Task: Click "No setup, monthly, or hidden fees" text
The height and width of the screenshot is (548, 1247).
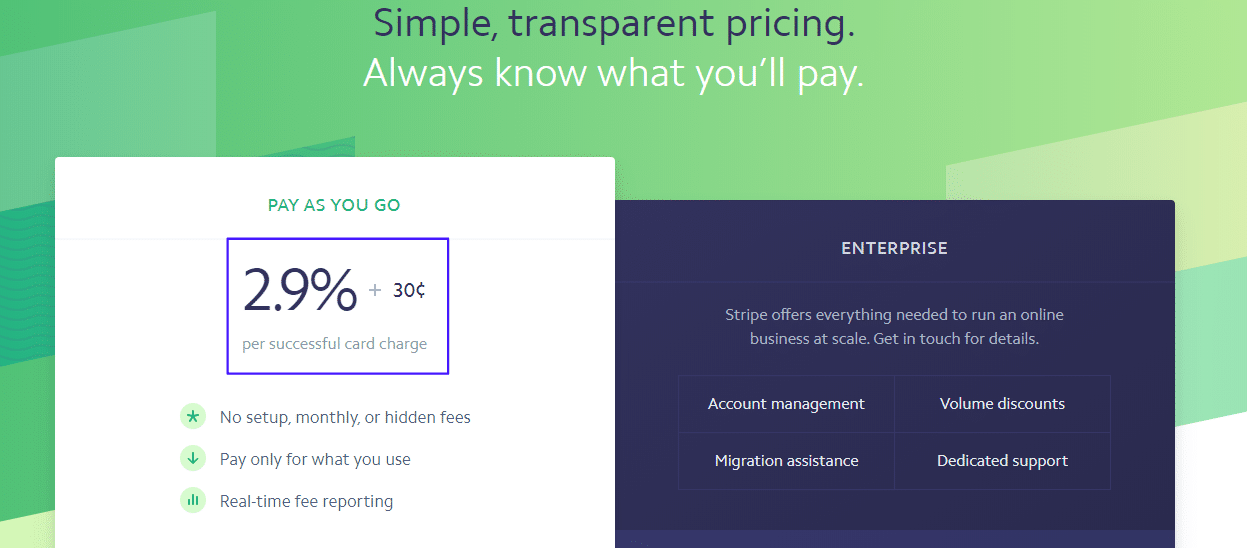Action: tap(345, 417)
